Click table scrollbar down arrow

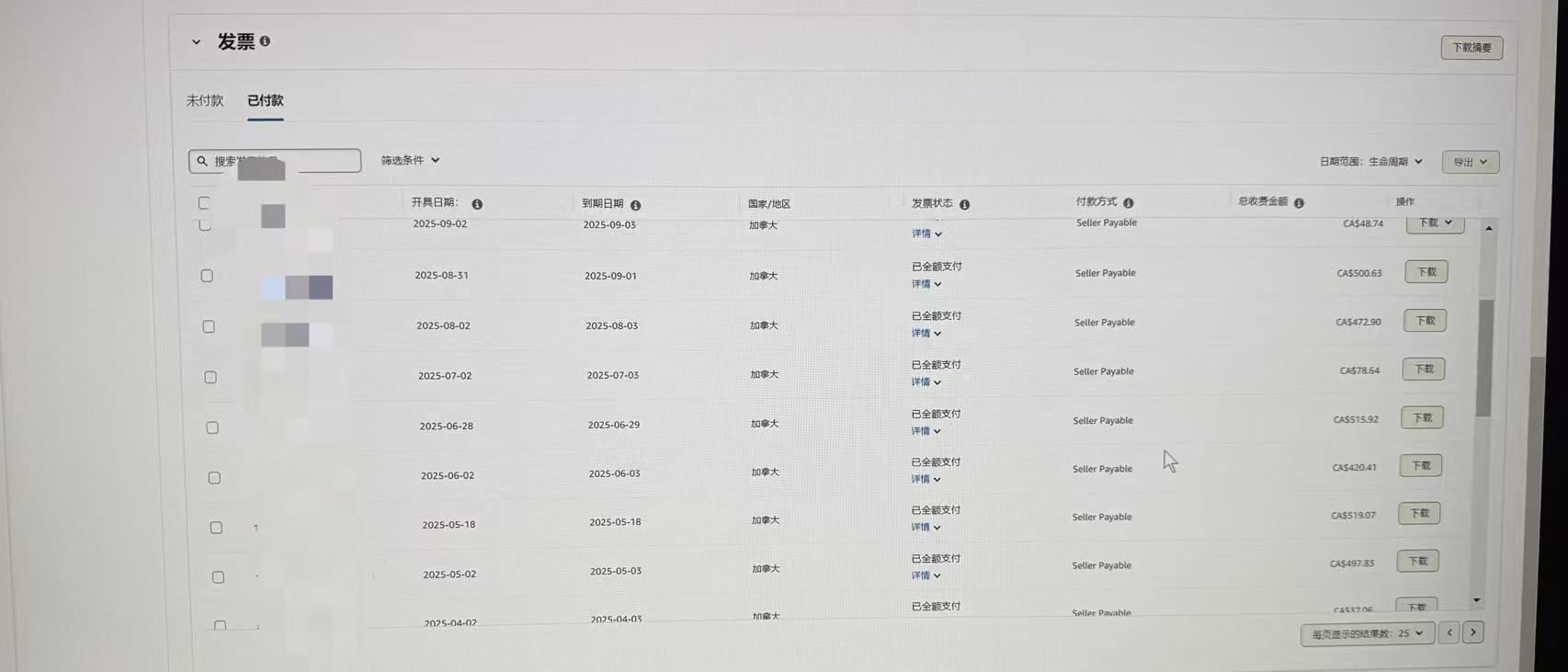pyautogui.click(x=1477, y=600)
